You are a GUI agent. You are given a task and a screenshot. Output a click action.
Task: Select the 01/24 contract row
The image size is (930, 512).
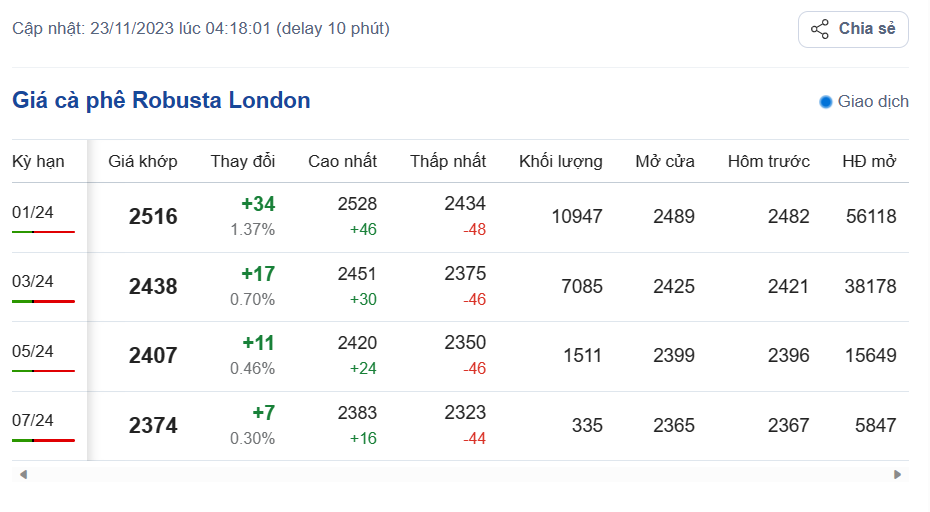point(33,211)
